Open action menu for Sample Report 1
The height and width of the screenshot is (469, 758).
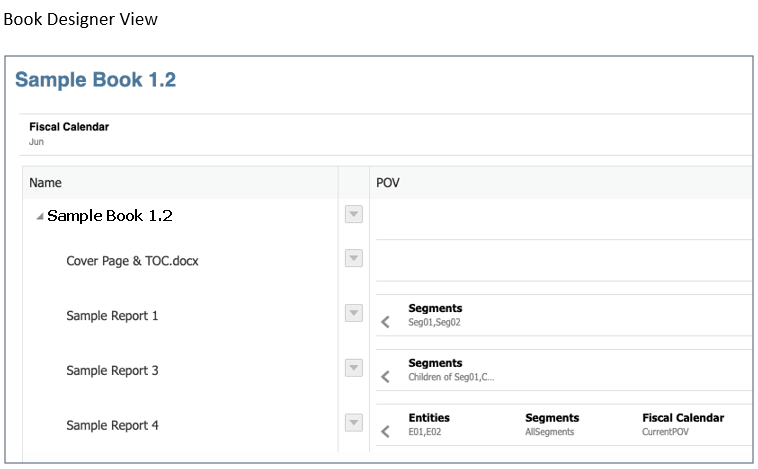353,314
